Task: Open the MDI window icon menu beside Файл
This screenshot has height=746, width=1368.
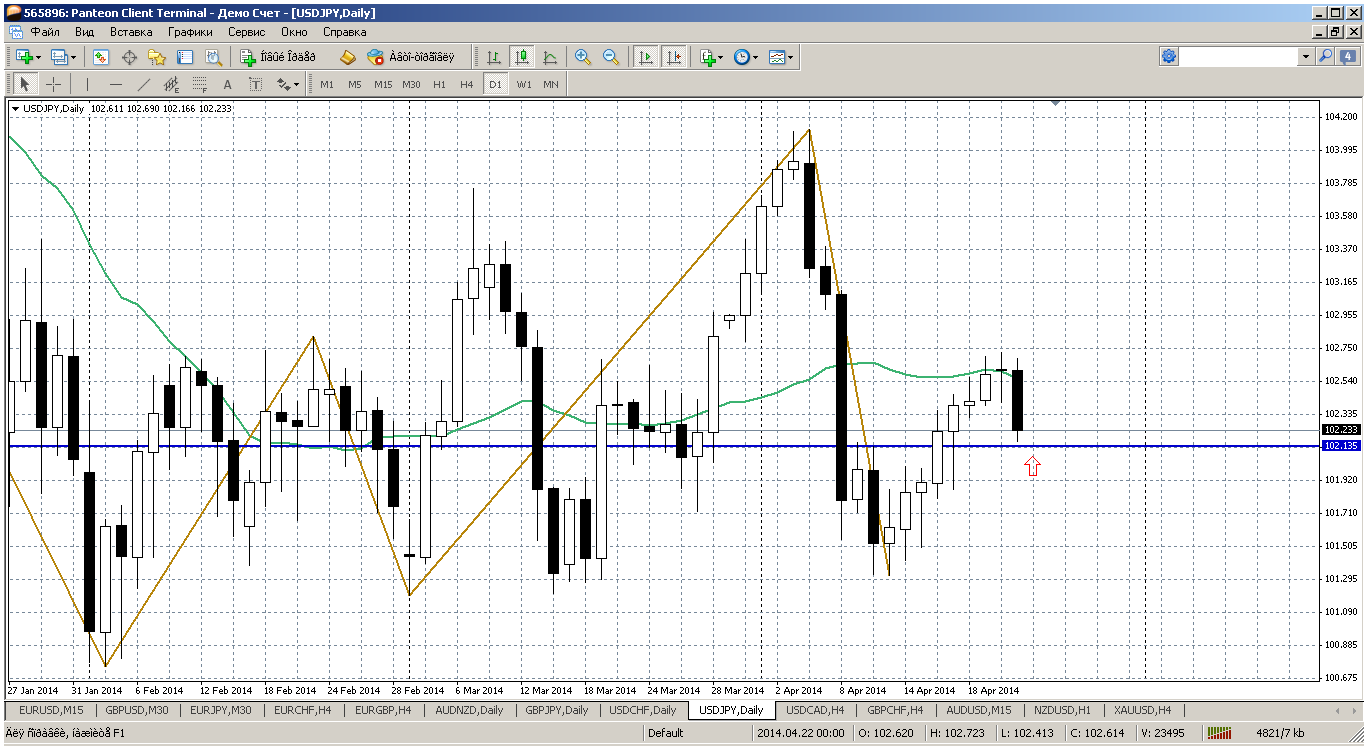Action: click(14, 32)
